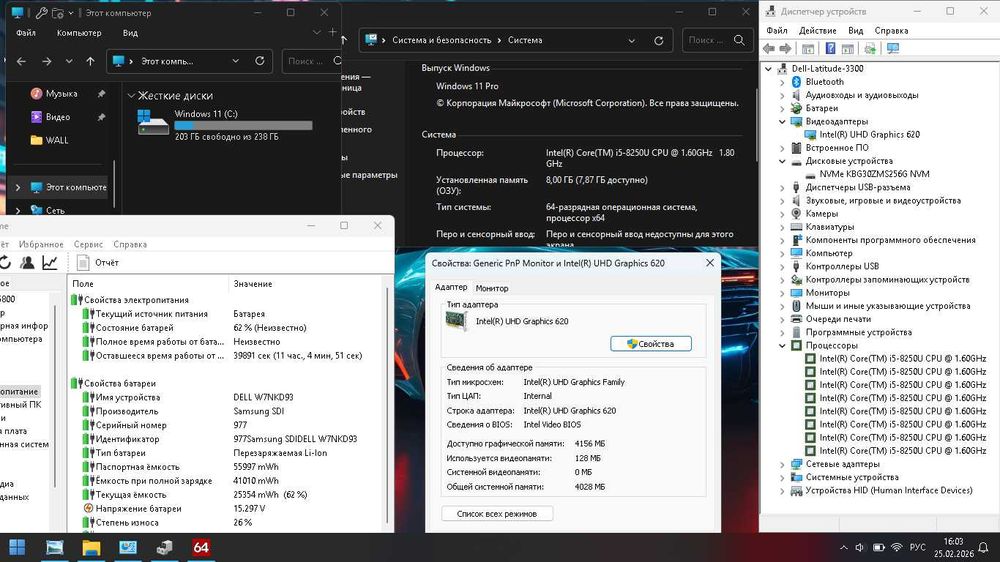Click the user icon in AIDA64 toolbar
Screen dimensions: 1000x562
(x=27, y=263)
